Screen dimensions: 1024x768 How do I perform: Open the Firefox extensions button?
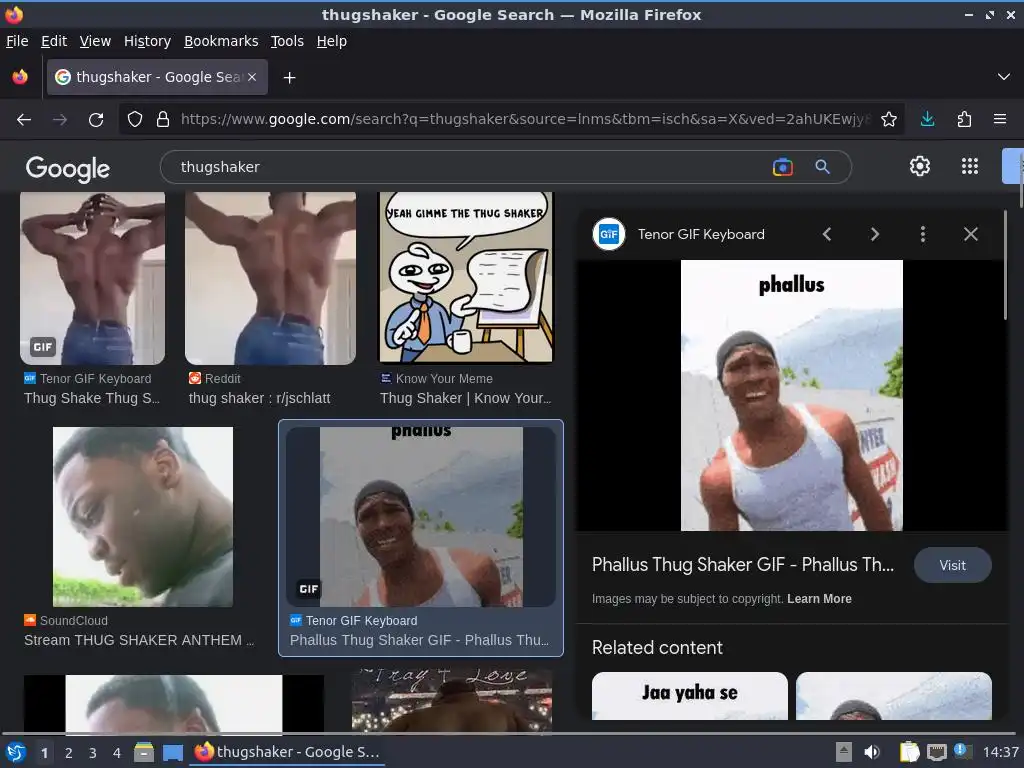point(964,120)
